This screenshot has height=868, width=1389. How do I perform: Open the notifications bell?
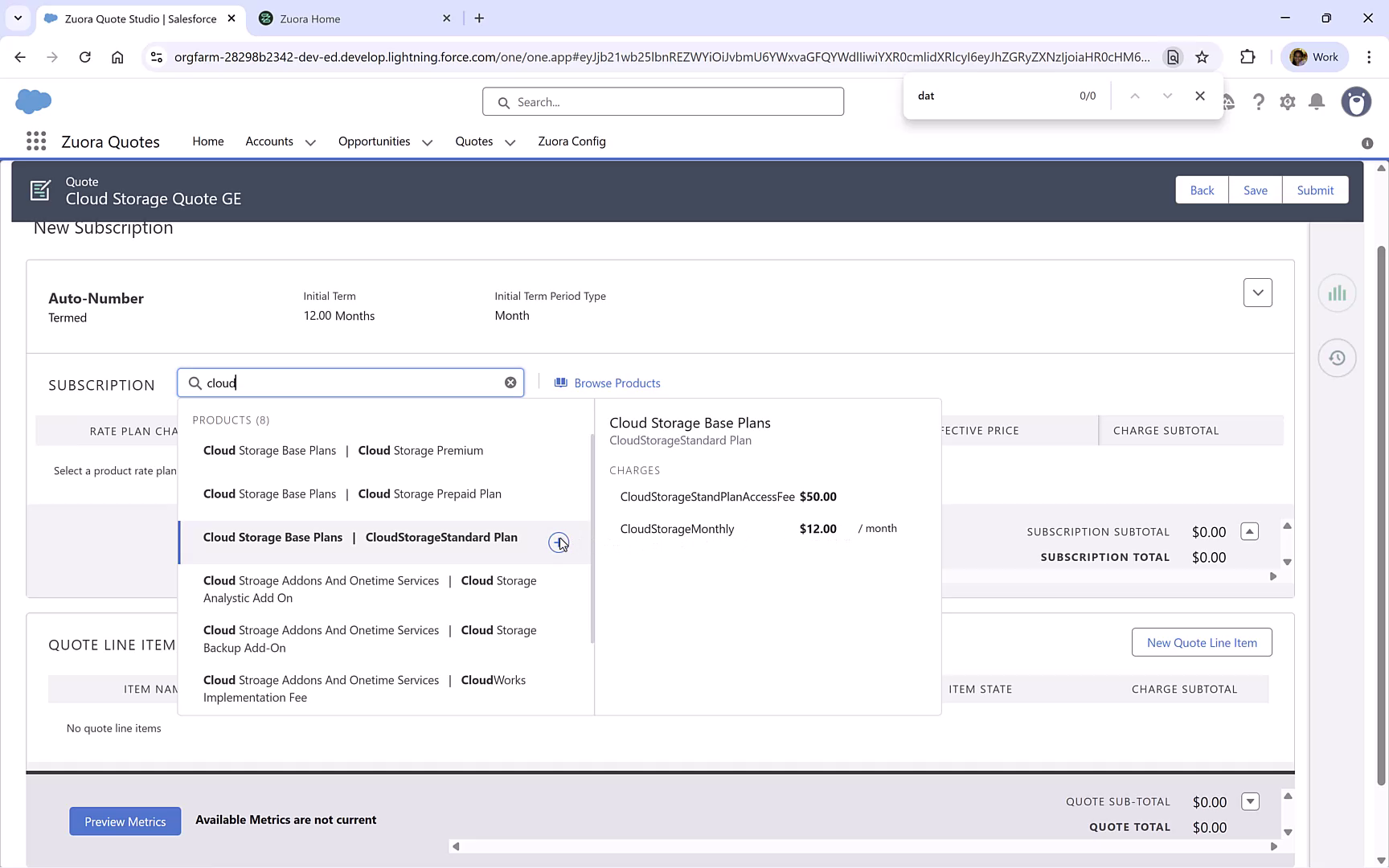[x=1316, y=102]
